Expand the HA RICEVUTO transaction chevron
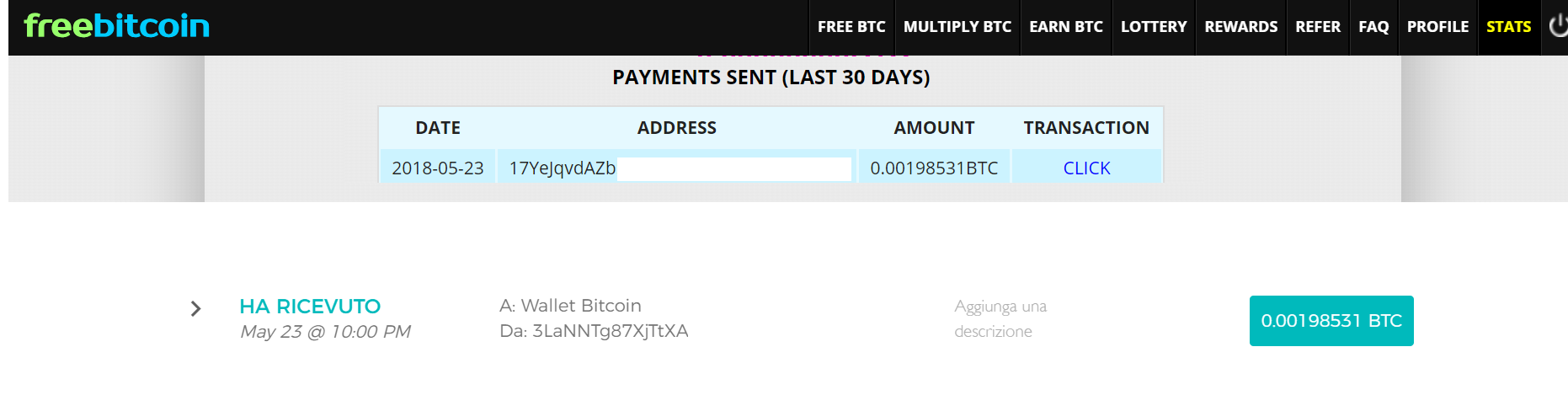The image size is (1568, 411). click(x=195, y=309)
